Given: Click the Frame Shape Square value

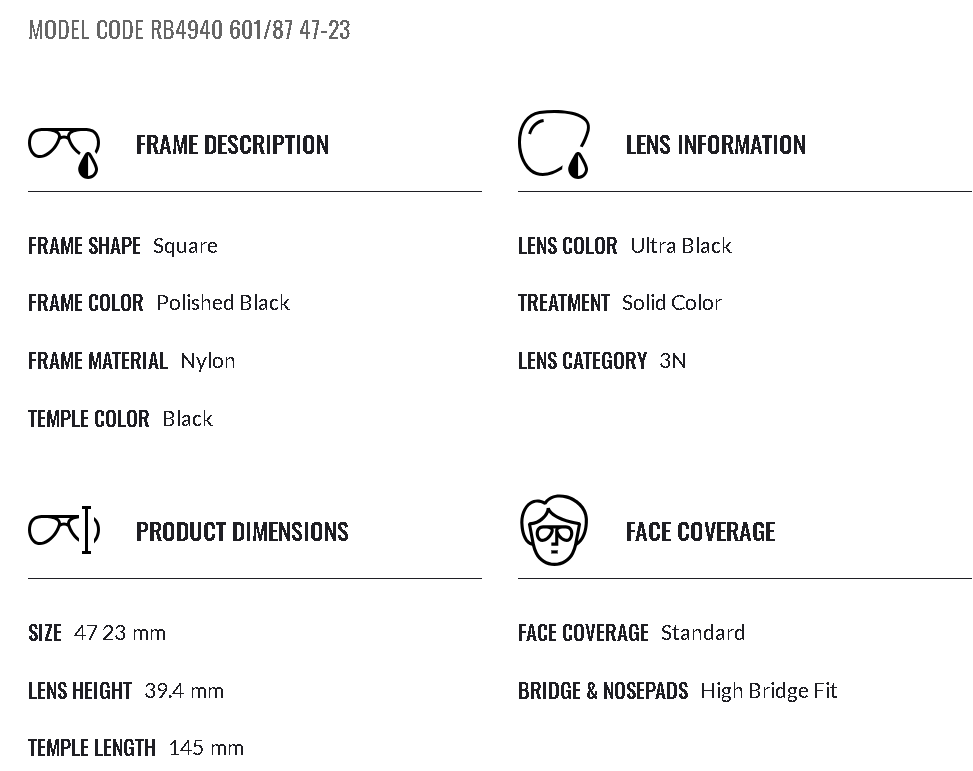Looking at the screenshot, I should coord(185,246).
